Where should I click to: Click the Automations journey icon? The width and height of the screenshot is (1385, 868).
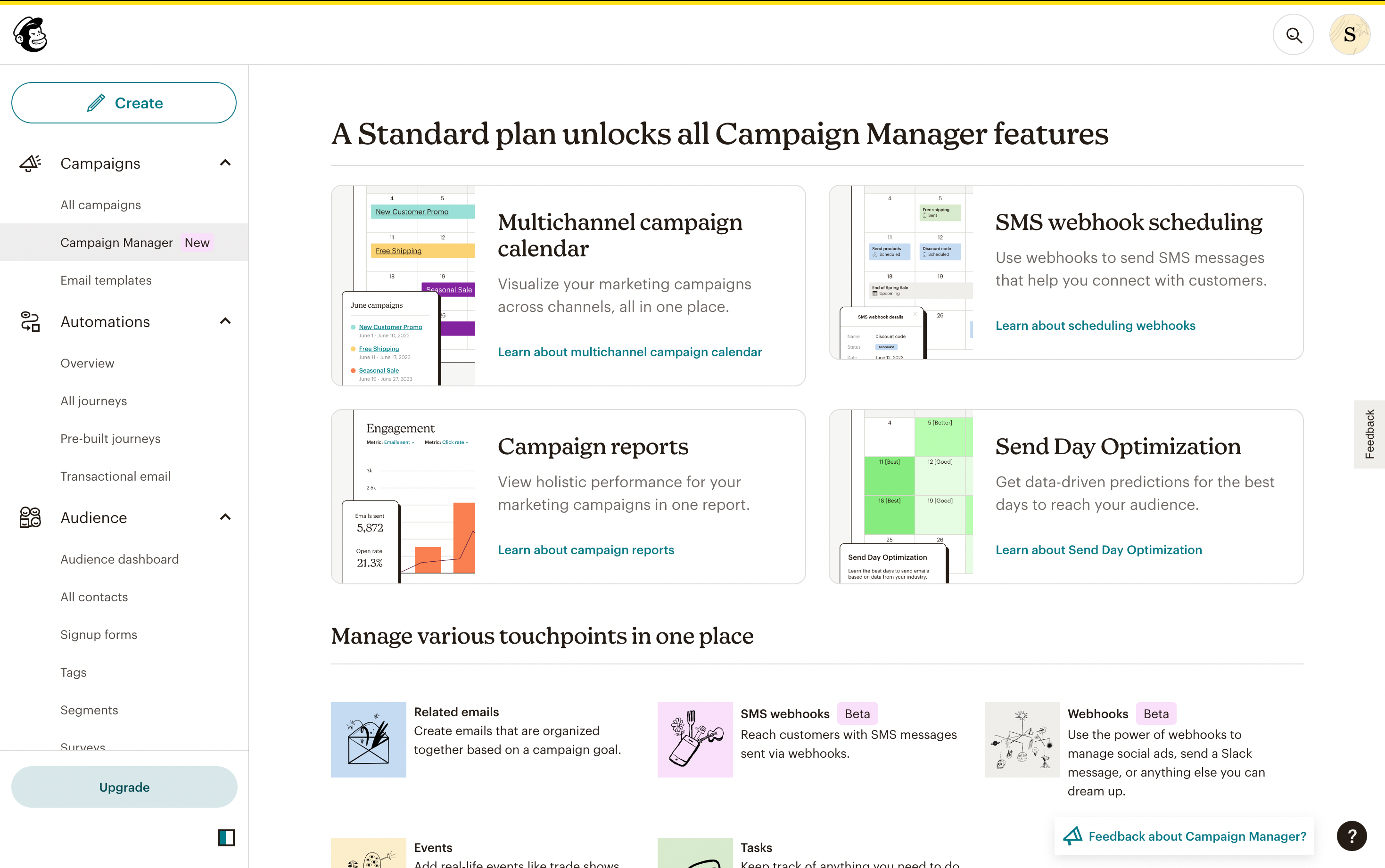[x=31, y=321]
